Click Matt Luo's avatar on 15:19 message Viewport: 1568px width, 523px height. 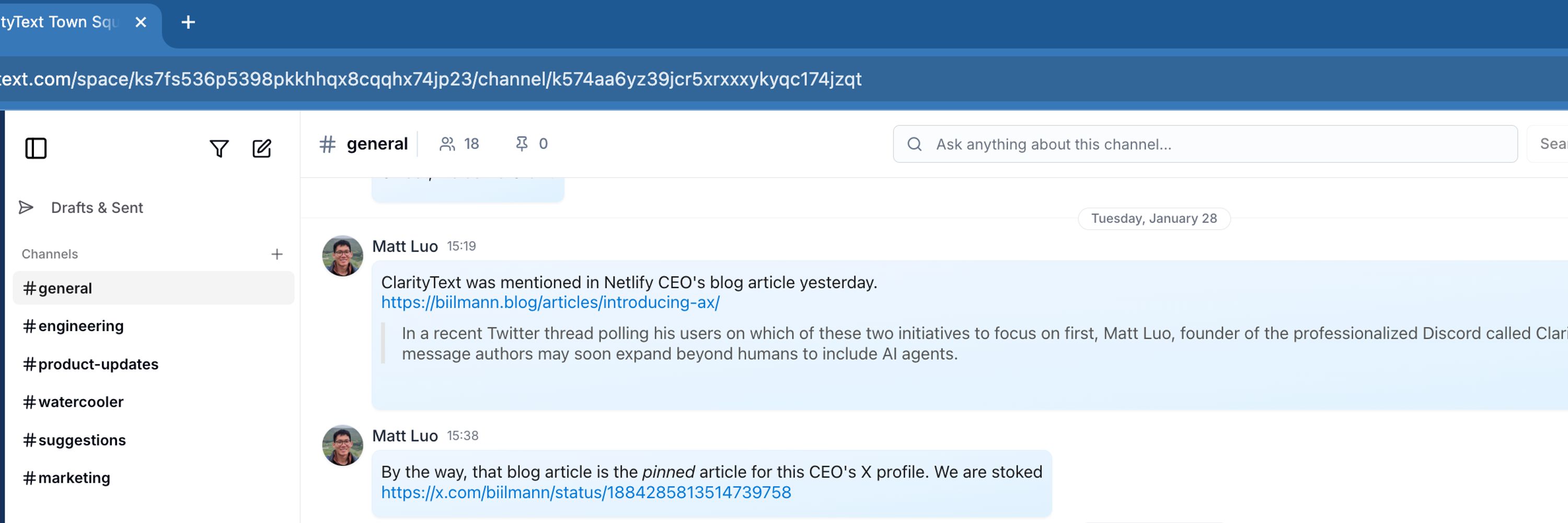(343, 256)
